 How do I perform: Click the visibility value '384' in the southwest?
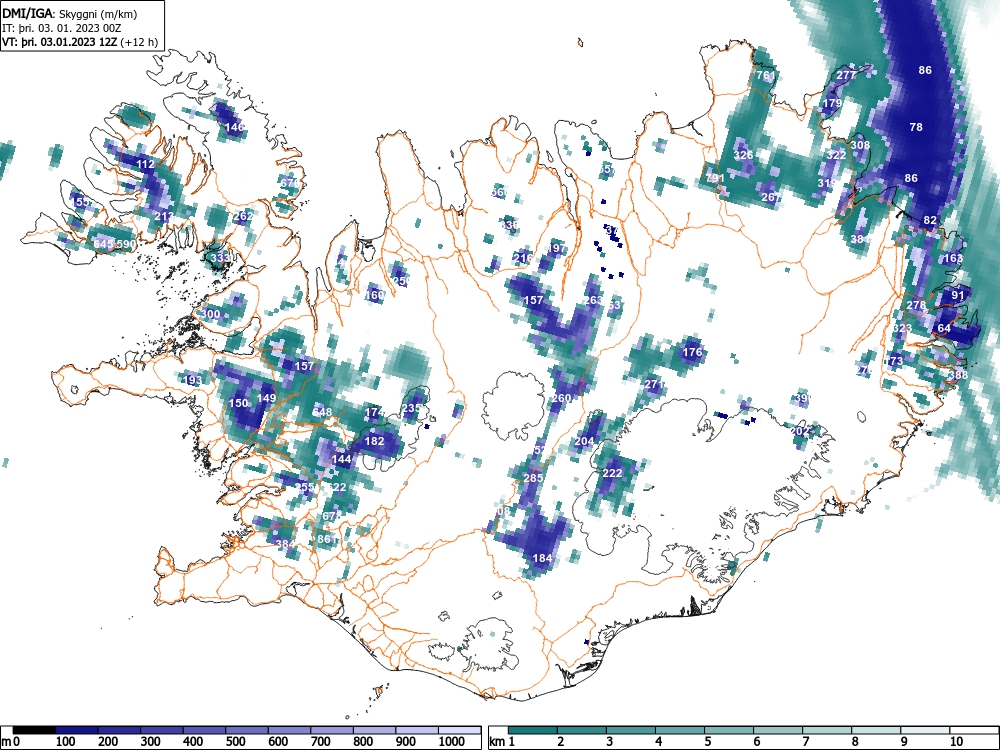coord(285,544)
